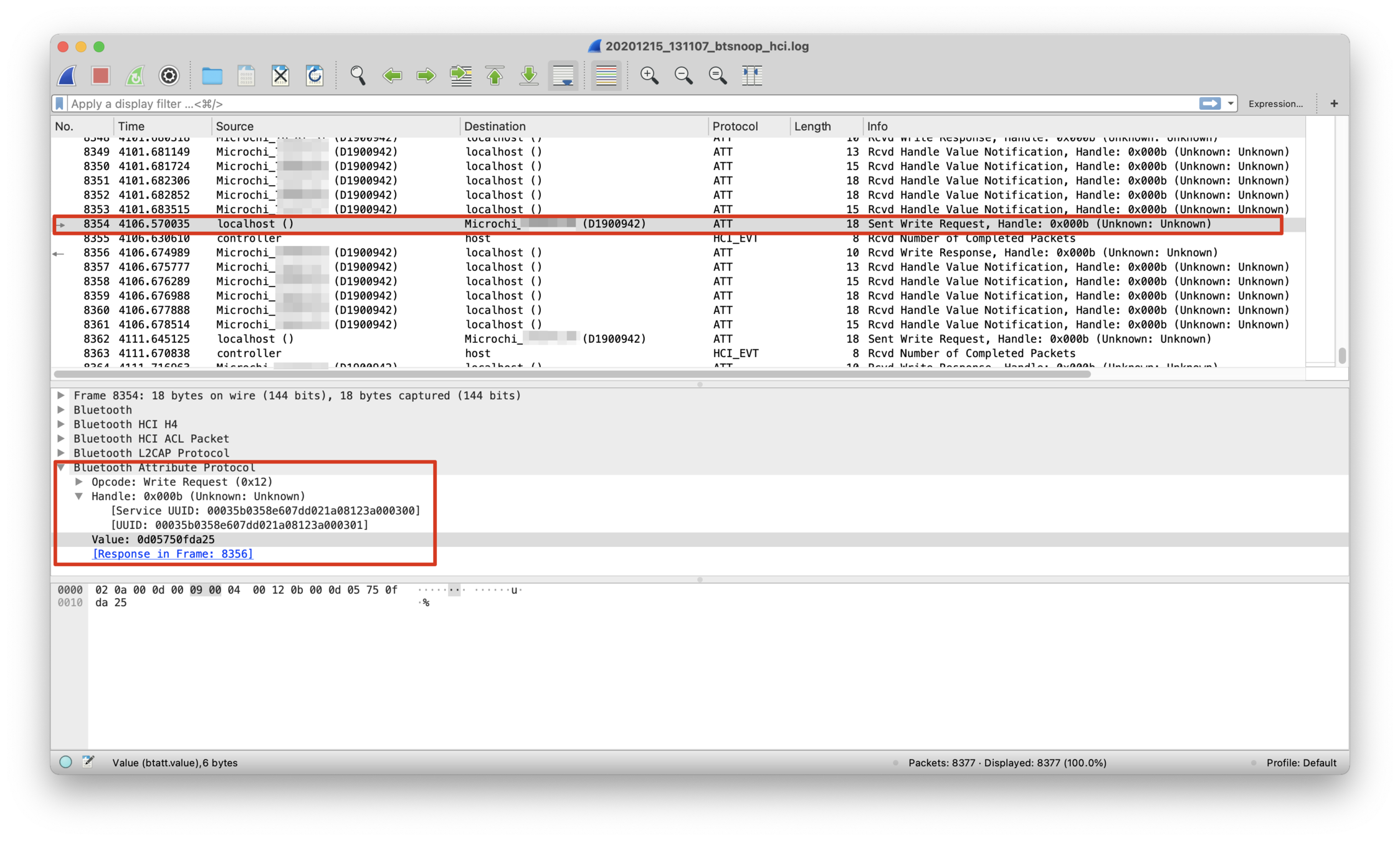
Task: Open display filter history dropdown arrow
Action: pyautogui.click(x=1231, y=103)
